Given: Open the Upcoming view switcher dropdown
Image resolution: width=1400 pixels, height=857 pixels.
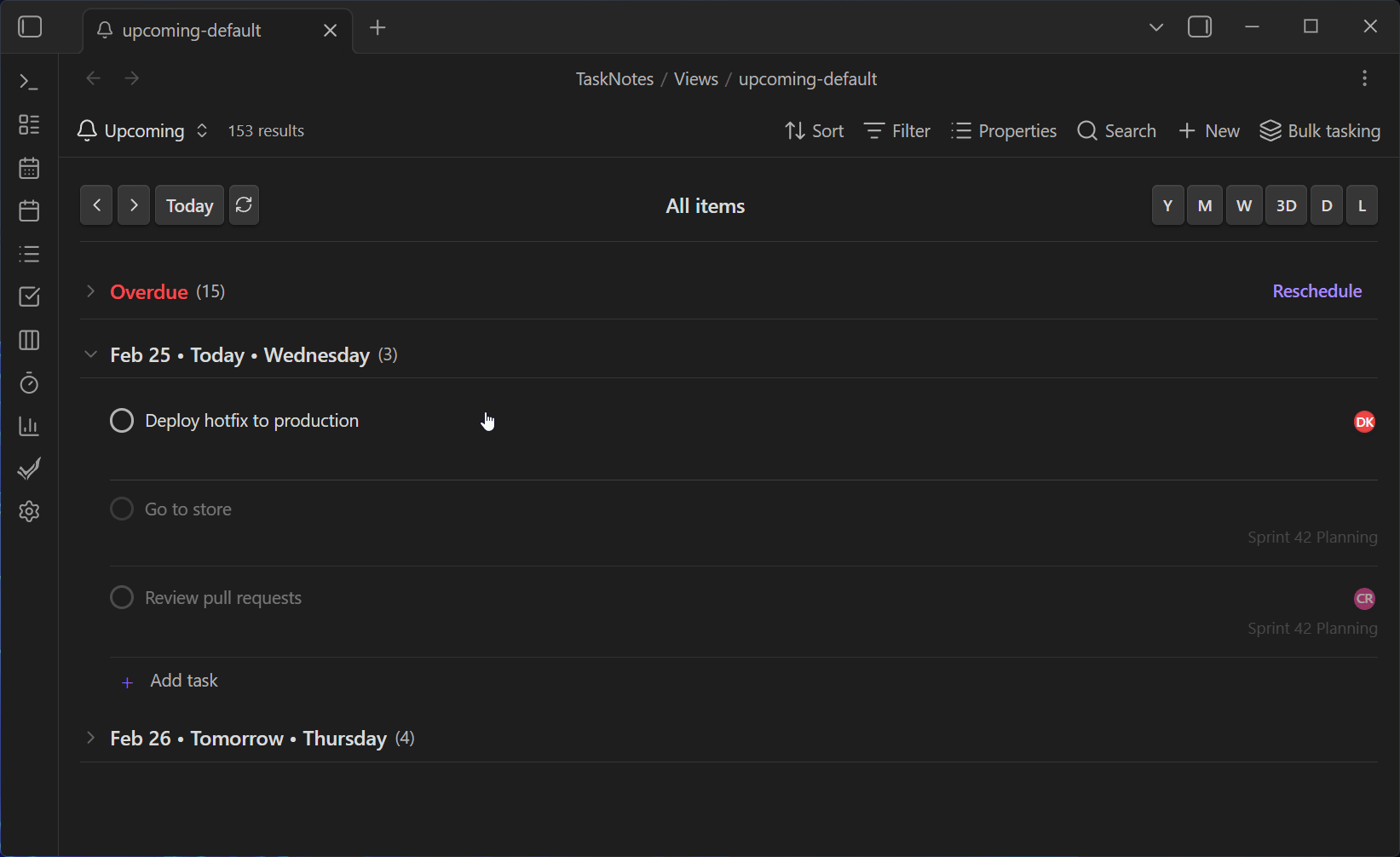Looking at the screenshot, I should pyautogui.click(x=202, y=130).
